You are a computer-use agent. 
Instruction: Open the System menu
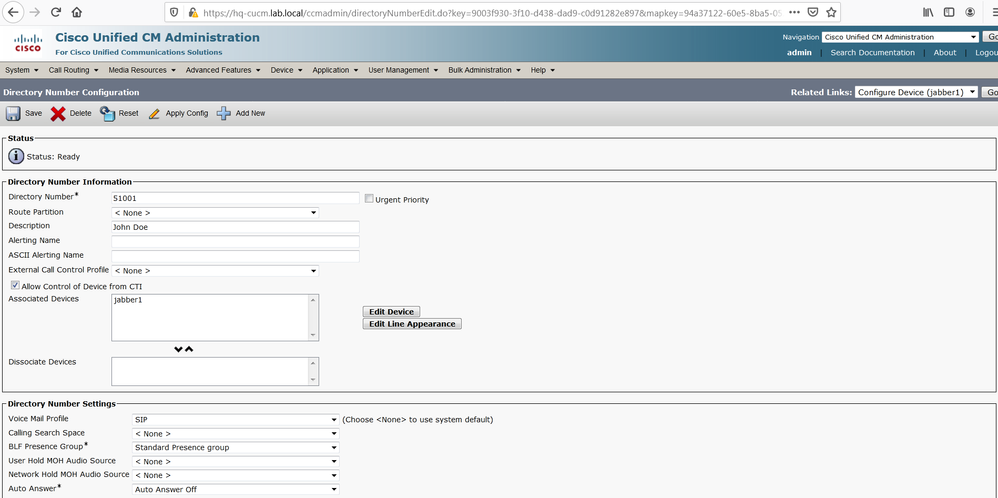[x=22, y=70]
